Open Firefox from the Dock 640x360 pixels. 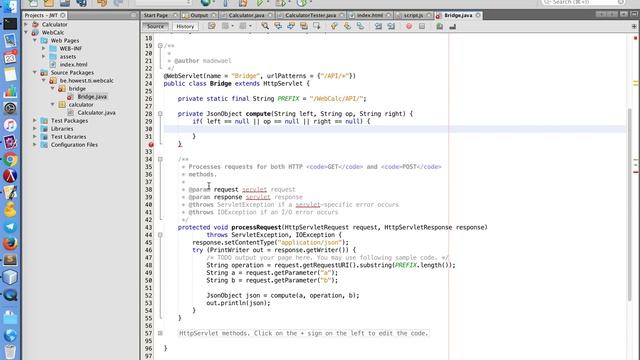pyautogui.click(x=10, y=243)
